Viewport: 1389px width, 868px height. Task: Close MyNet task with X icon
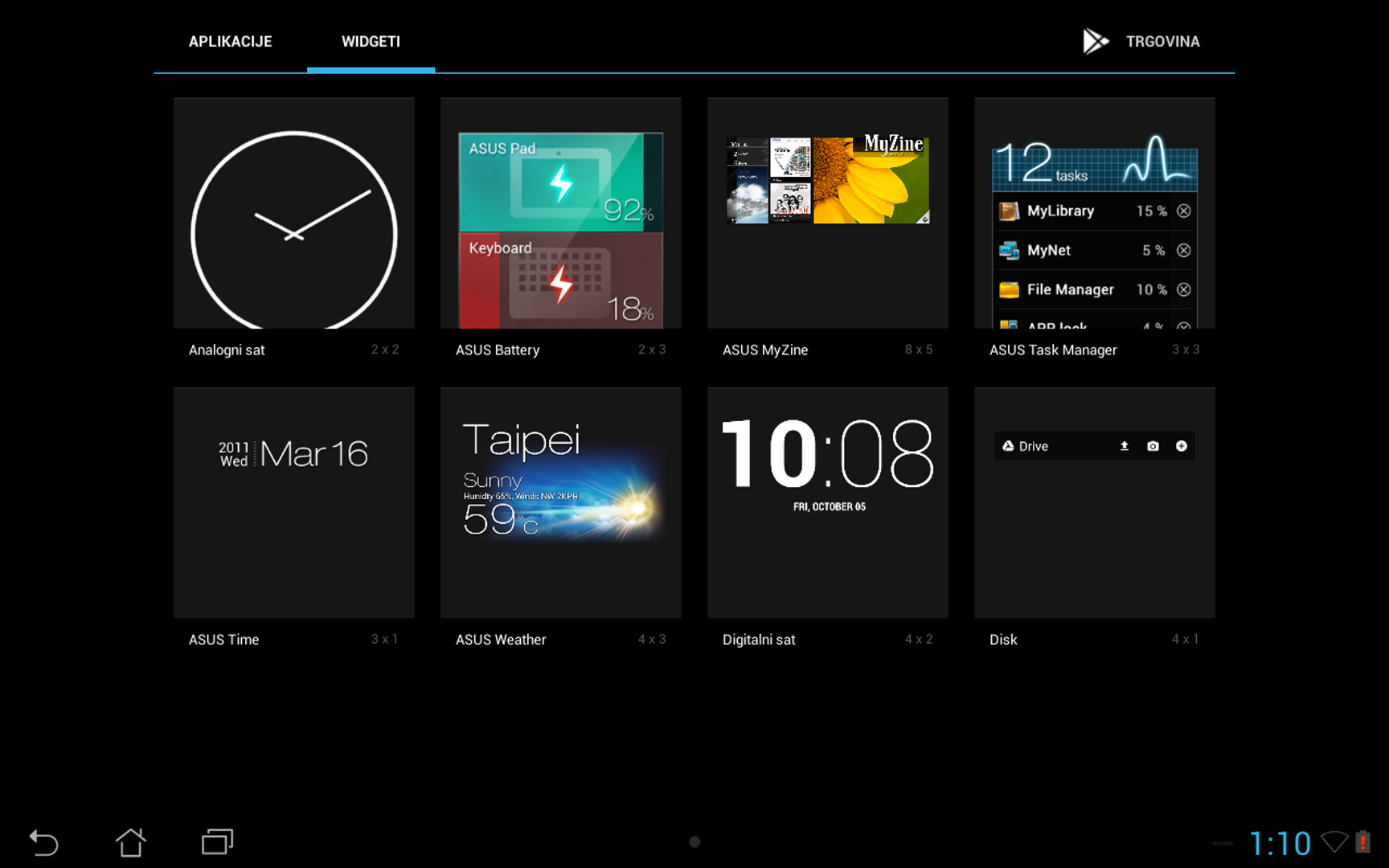coord(1183,250)
